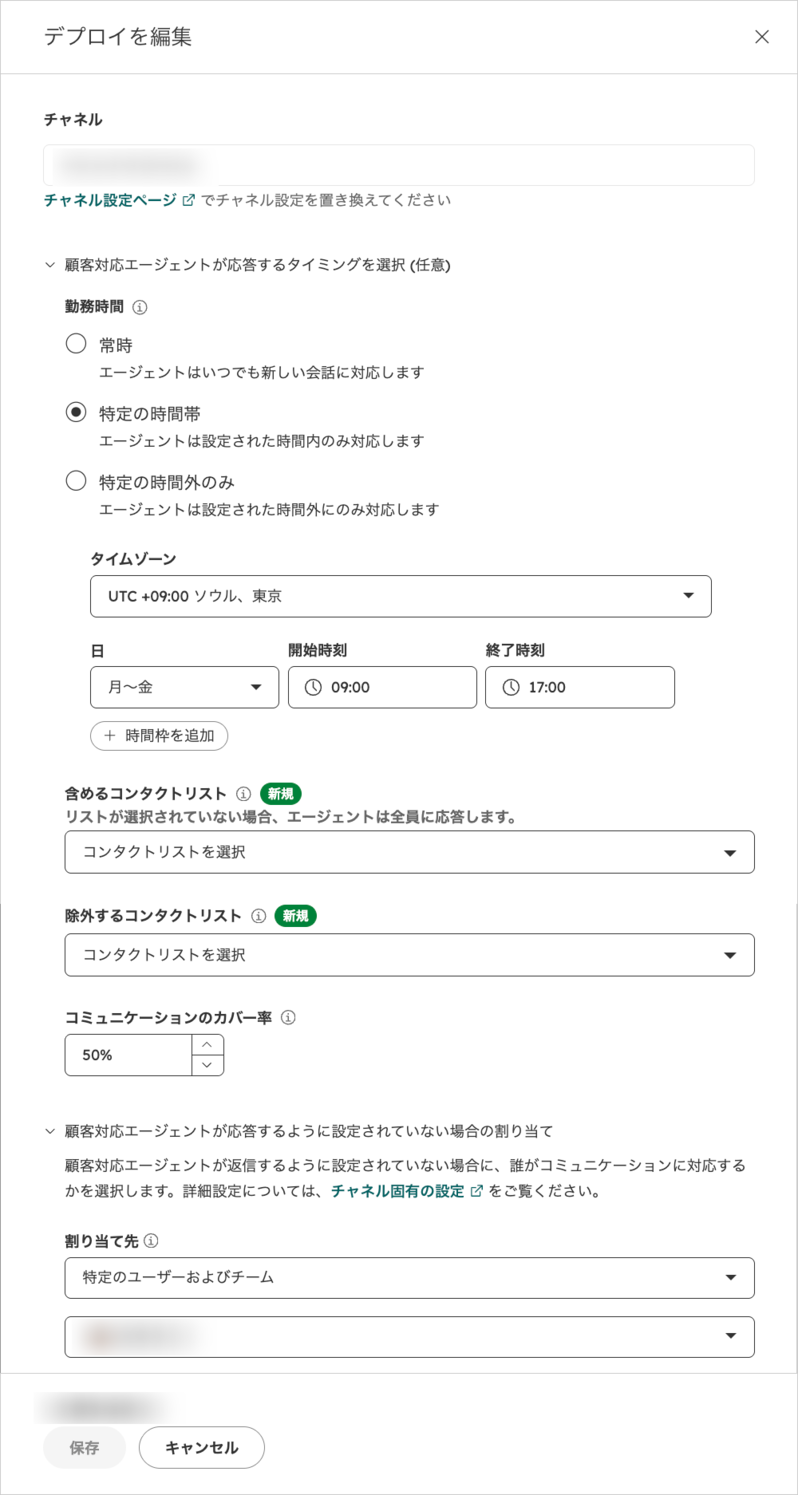Choose the 特定の時間外のみ radio option
The image size is (798, 1495).
coord(76,481)
